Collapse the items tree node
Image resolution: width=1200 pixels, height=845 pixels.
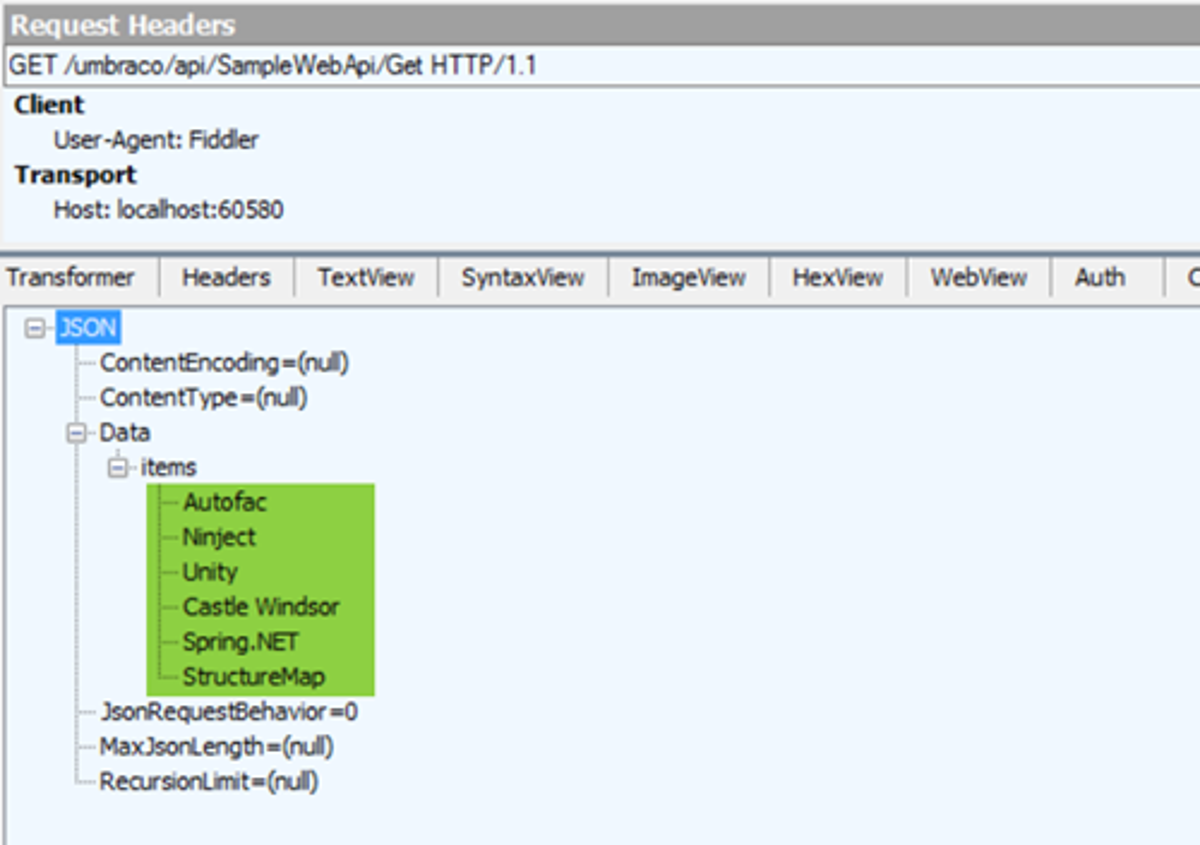click(118, 468)
